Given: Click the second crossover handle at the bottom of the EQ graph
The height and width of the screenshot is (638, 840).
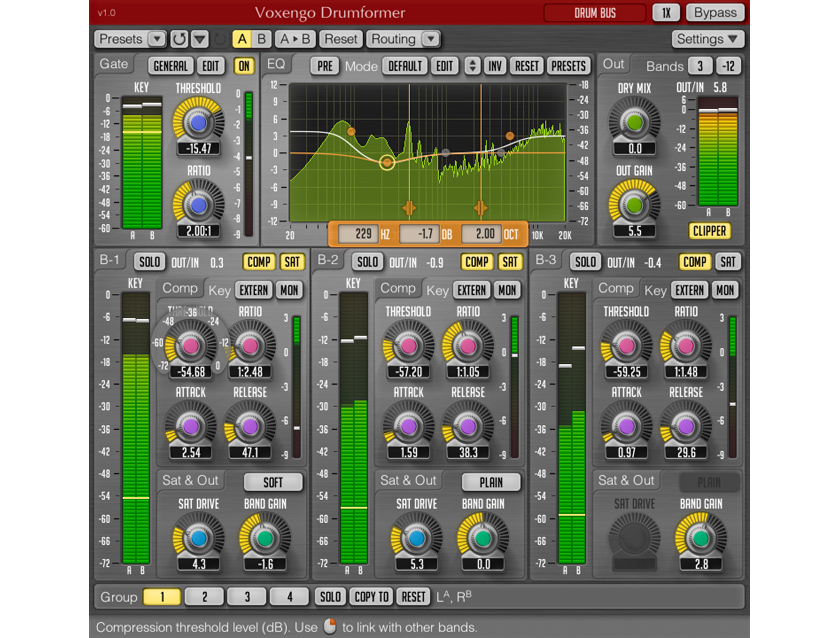Looking at the screenshot, I should [x=481, y=208].
